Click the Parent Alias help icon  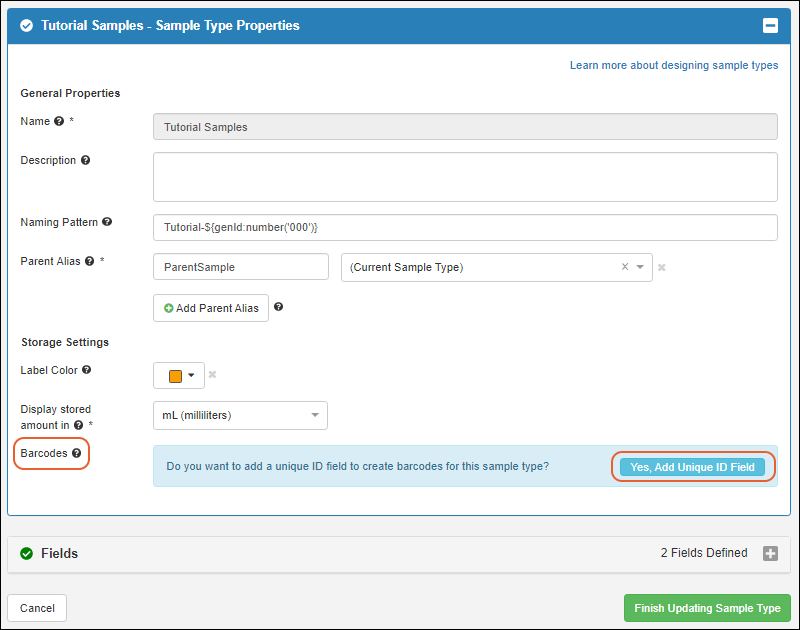point(90,261)
